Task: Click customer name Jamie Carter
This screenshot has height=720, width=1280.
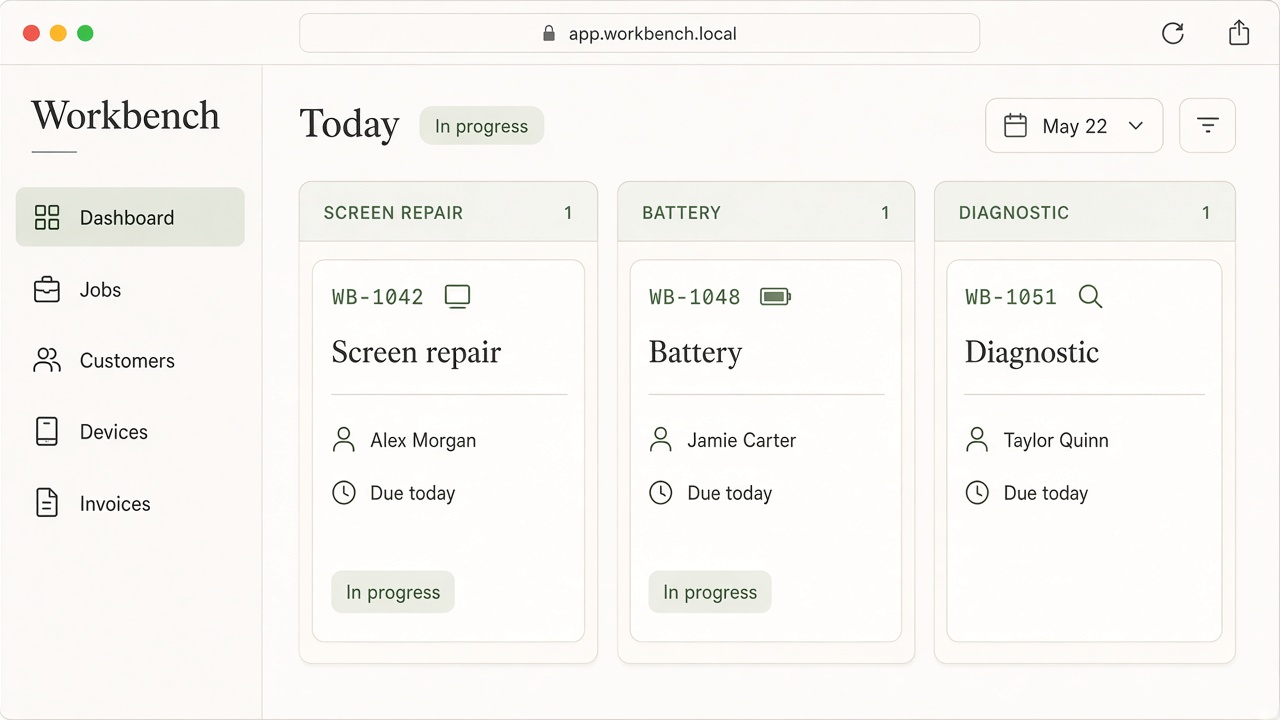Action: pos(742,440)
